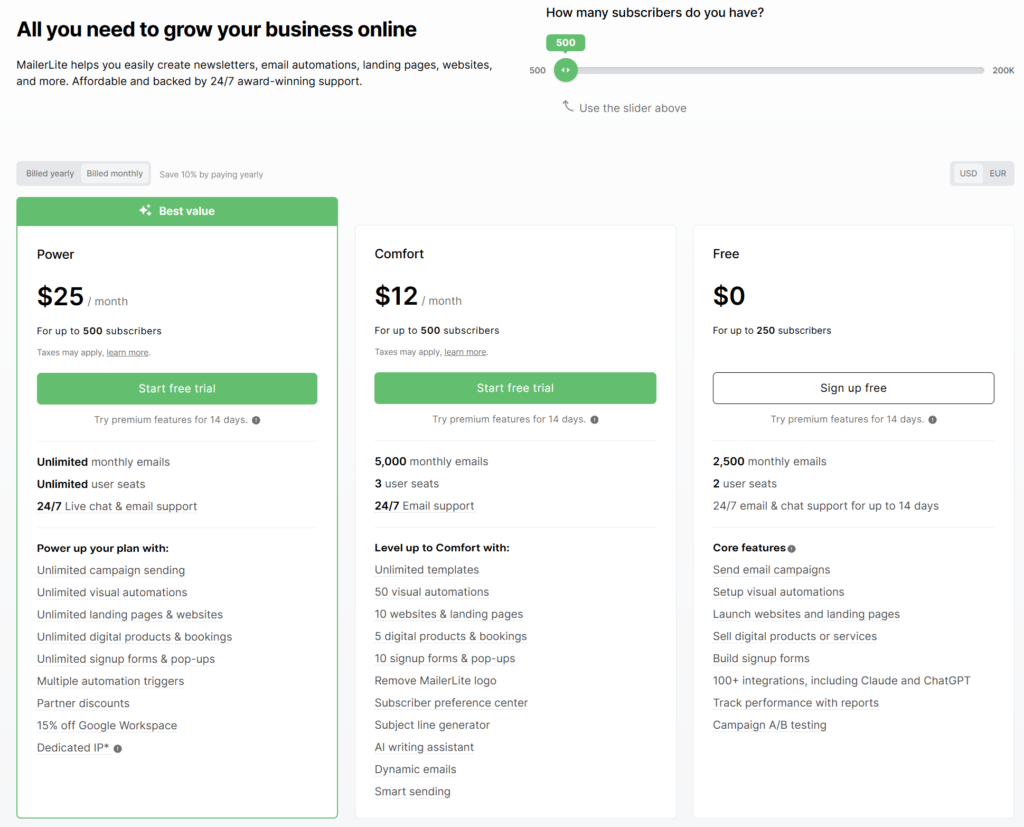Click Unlimited campaign sending feature
This screenshot has width=1024, height=827.
[111, 570]
